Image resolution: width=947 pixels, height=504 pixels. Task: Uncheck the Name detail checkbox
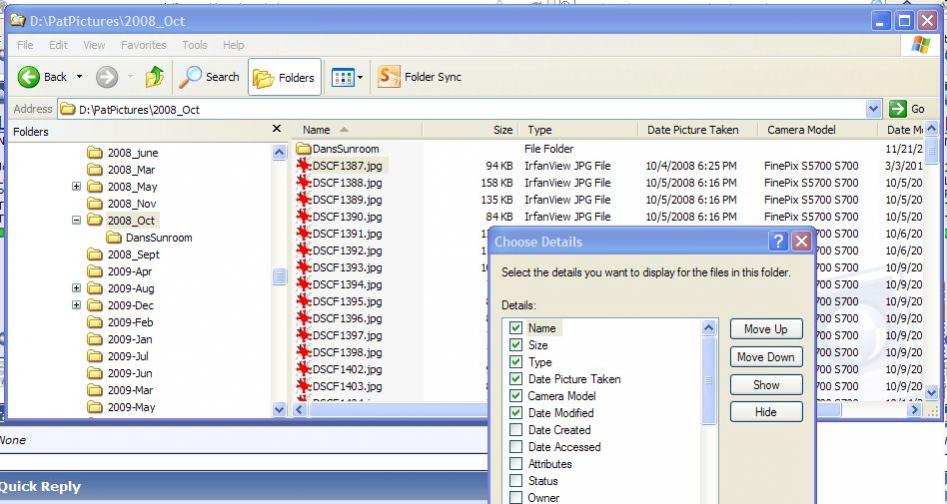(515, 328)
